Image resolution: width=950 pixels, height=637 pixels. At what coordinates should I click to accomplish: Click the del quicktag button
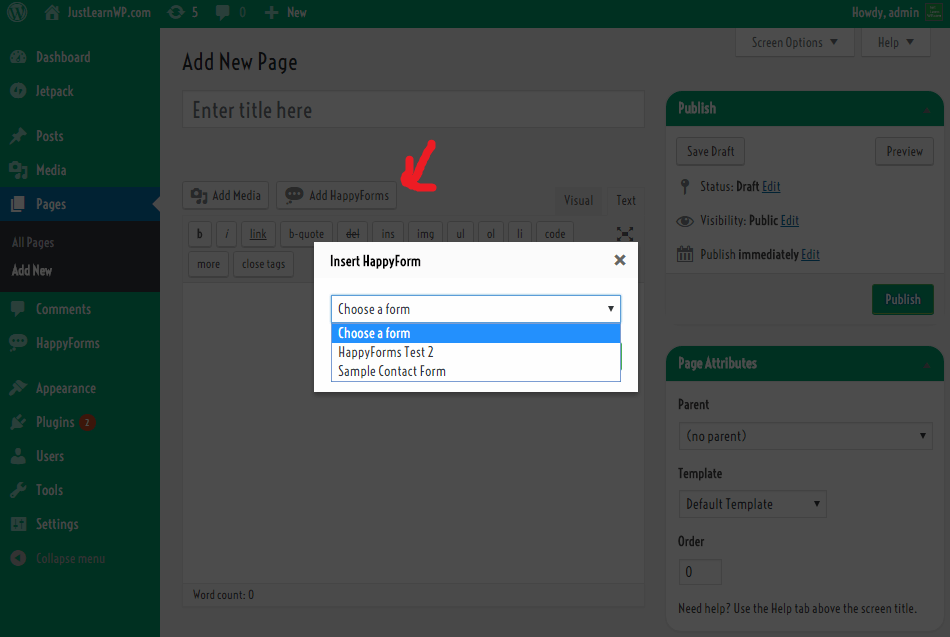tap(352, 234)
